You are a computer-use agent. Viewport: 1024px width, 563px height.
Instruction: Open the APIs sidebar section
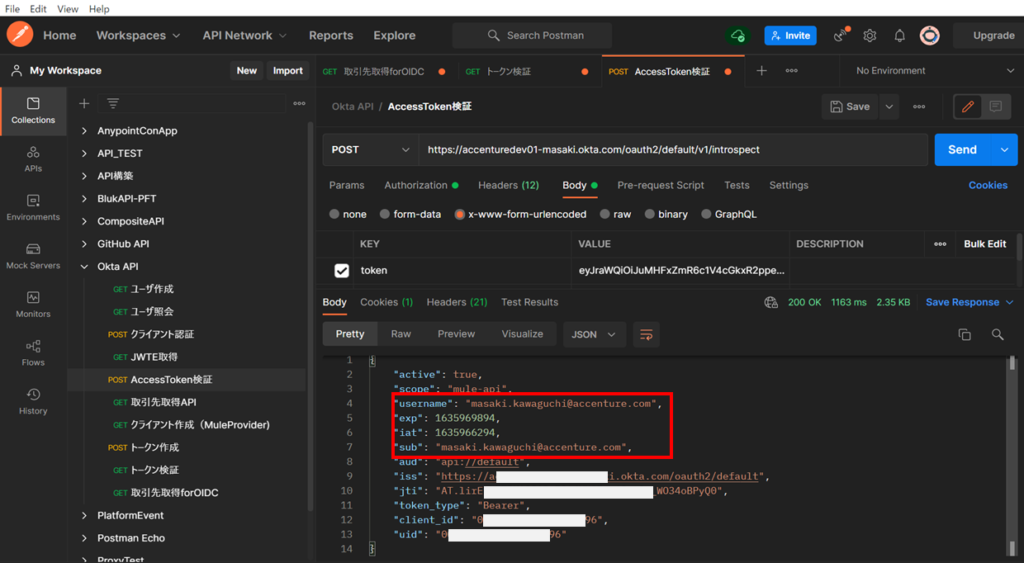33,158
